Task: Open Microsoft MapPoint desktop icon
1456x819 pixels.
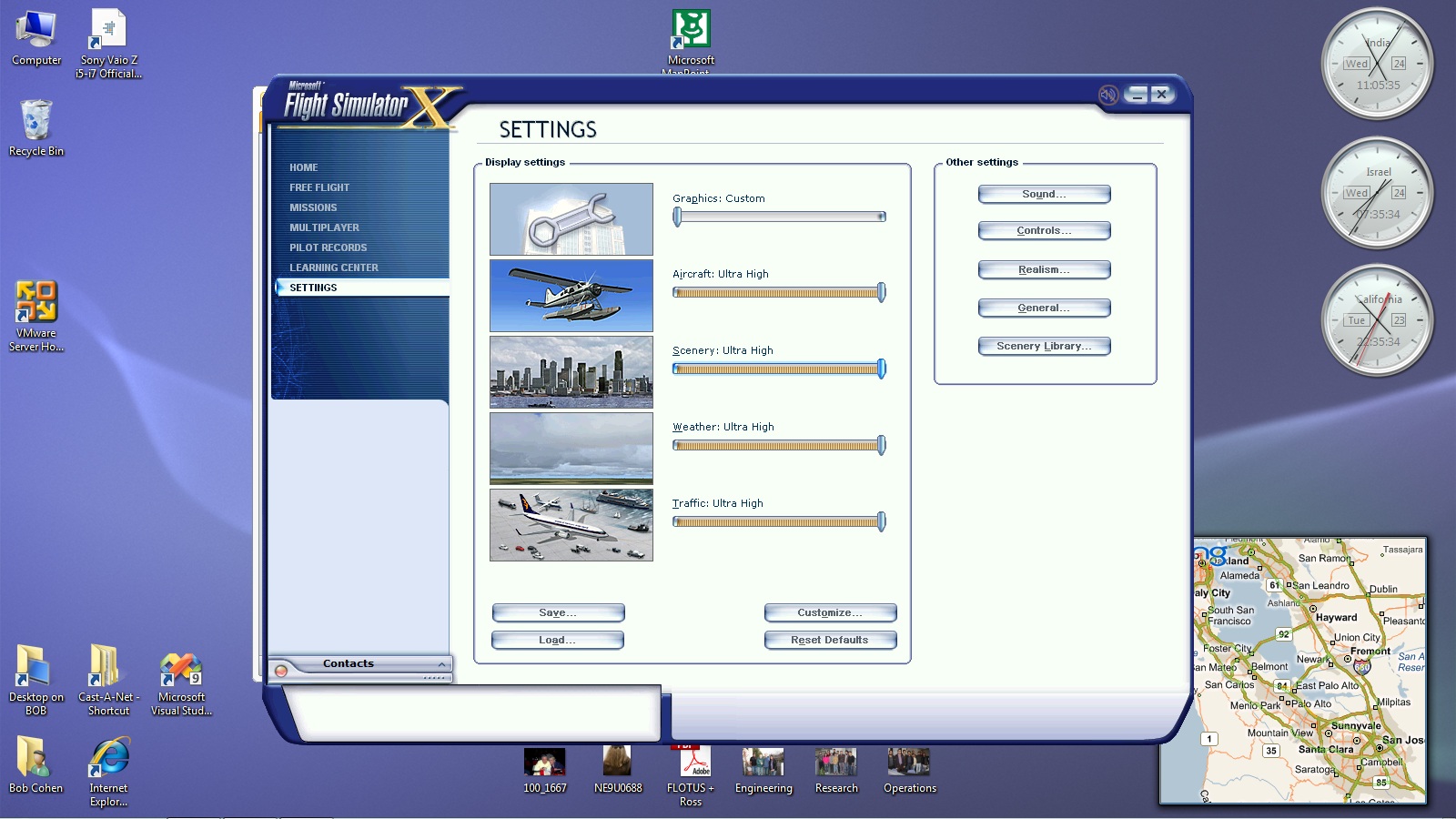Action: click(x=691, y=42)
